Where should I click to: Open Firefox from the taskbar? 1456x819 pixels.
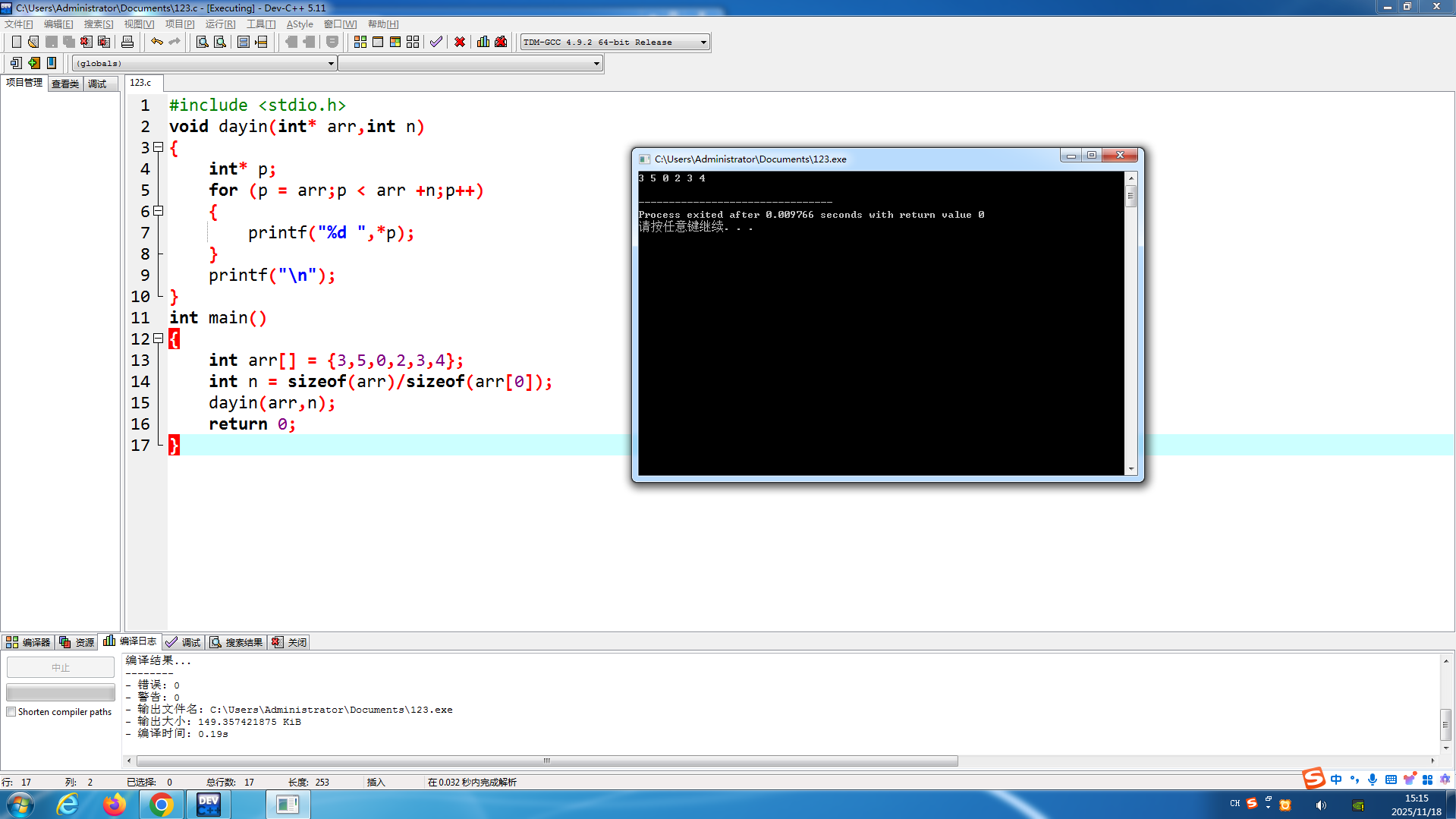click(115, 805)
